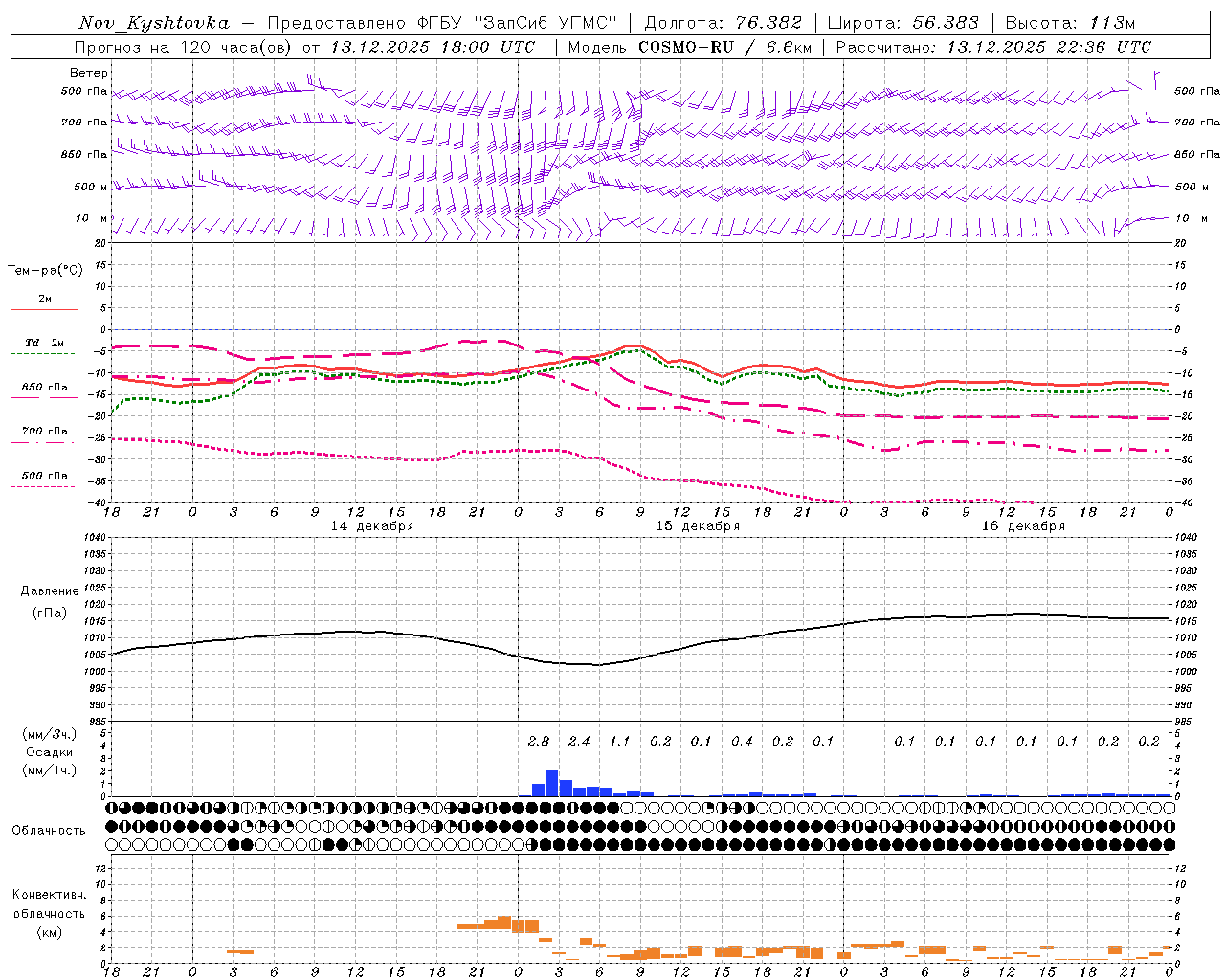Click the 14 декабря date label
Image resolution: width=1225 pixels, height=980 pixels.
(x=372, y=526)
